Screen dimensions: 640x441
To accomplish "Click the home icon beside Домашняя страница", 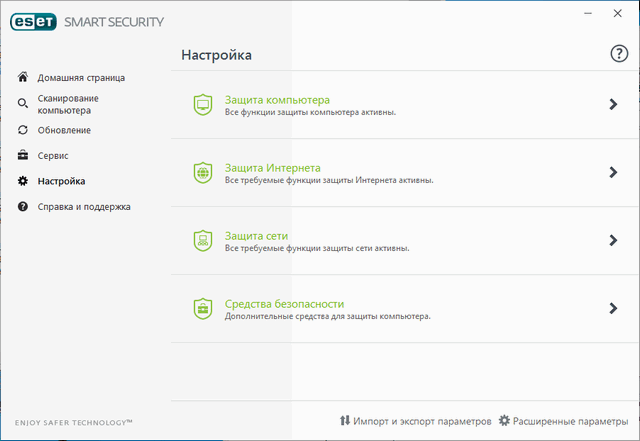I will coord(23,77).
